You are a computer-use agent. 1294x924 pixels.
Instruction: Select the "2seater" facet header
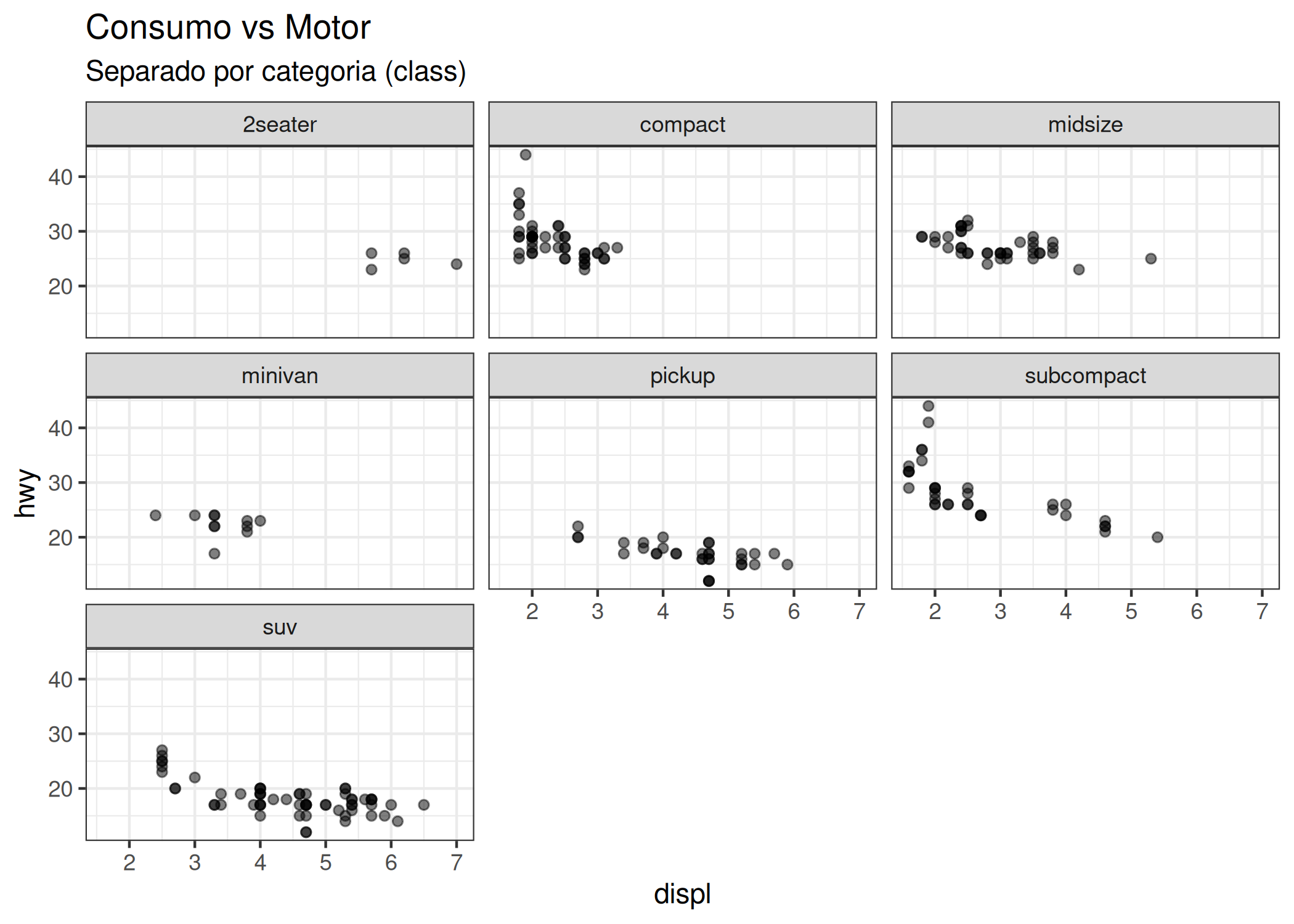pyautogui.click(x=280, y=124)
